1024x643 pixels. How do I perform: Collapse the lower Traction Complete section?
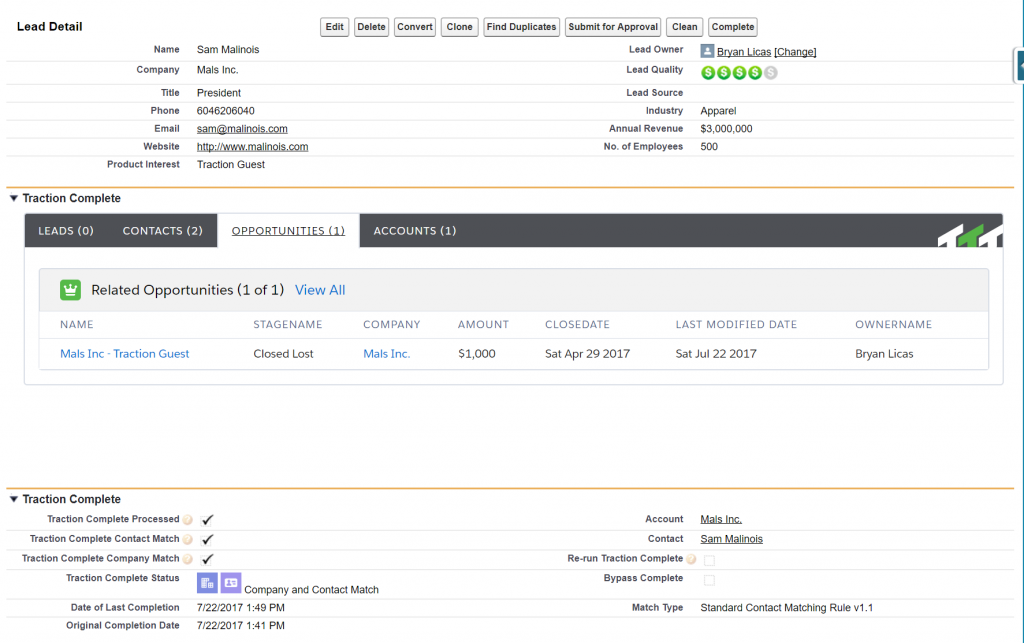pos(14,499)
